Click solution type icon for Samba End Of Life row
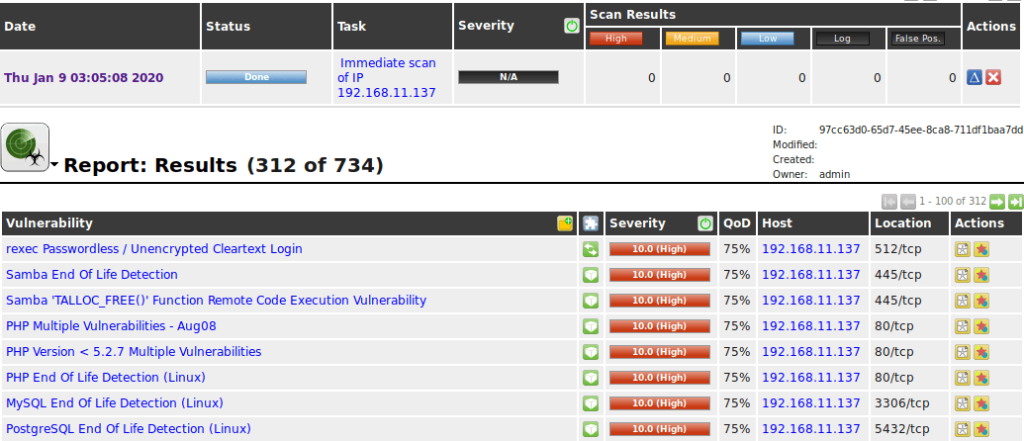This screenshot has height=441, width=1024. [x=591, y=275]
